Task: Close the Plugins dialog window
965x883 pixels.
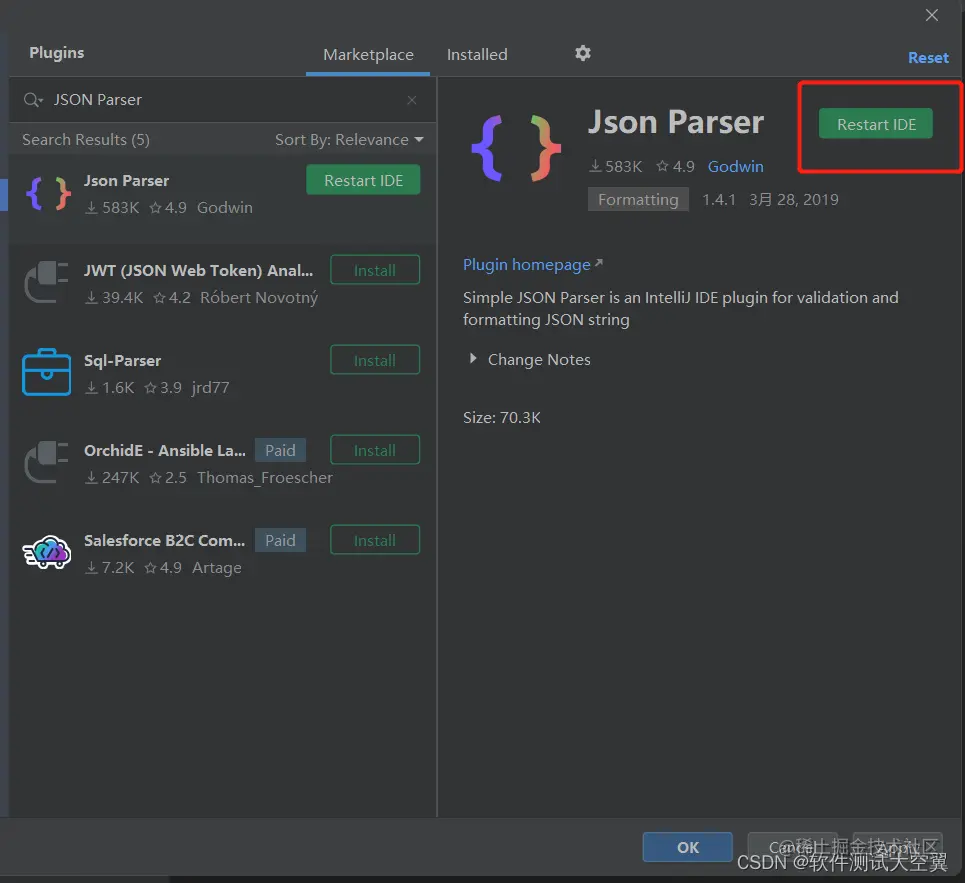Action: (932, 15)
